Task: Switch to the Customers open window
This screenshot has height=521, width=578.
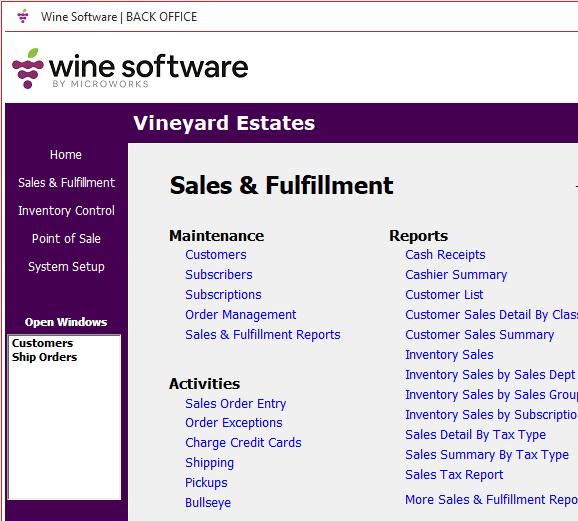Action: (x=42, y=343)
